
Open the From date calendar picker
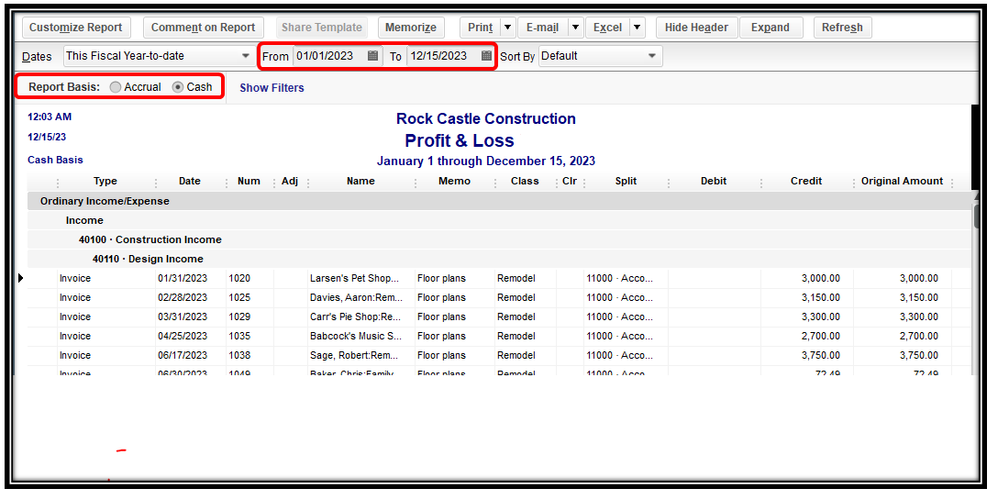[373, 56]
